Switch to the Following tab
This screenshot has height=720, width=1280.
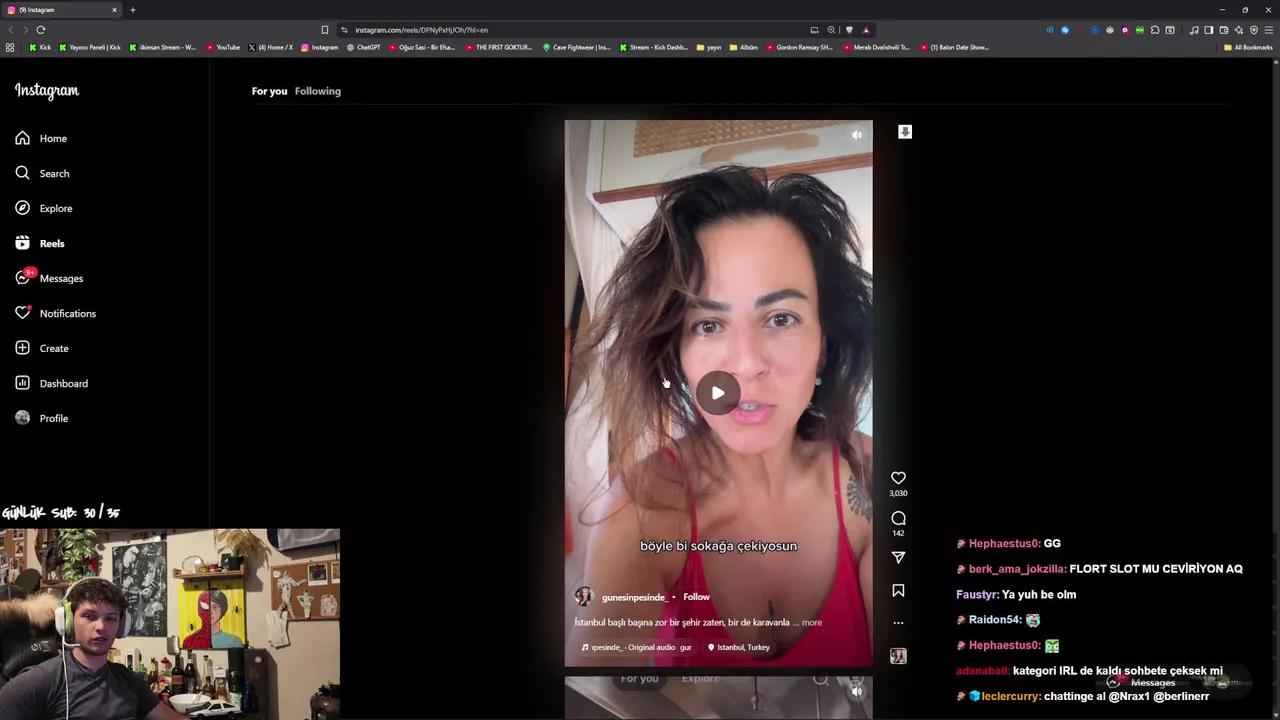point(318,91)
